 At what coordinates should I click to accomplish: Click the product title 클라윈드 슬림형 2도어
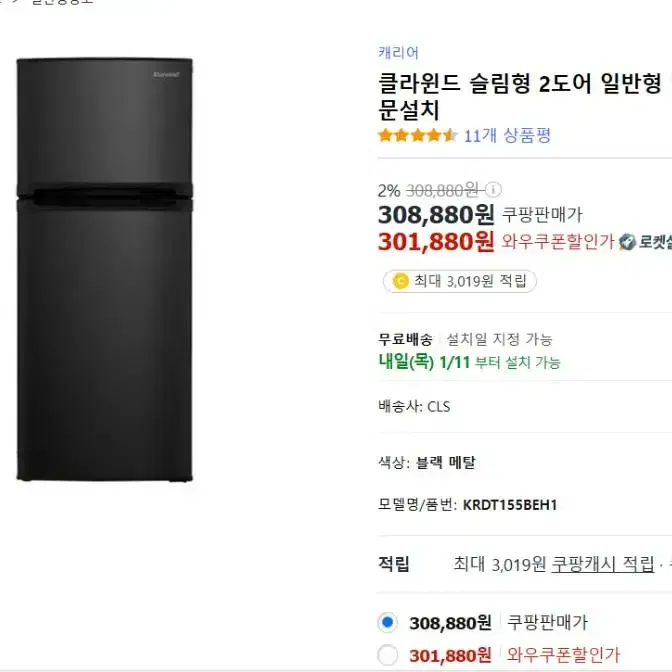pos(520,83)
